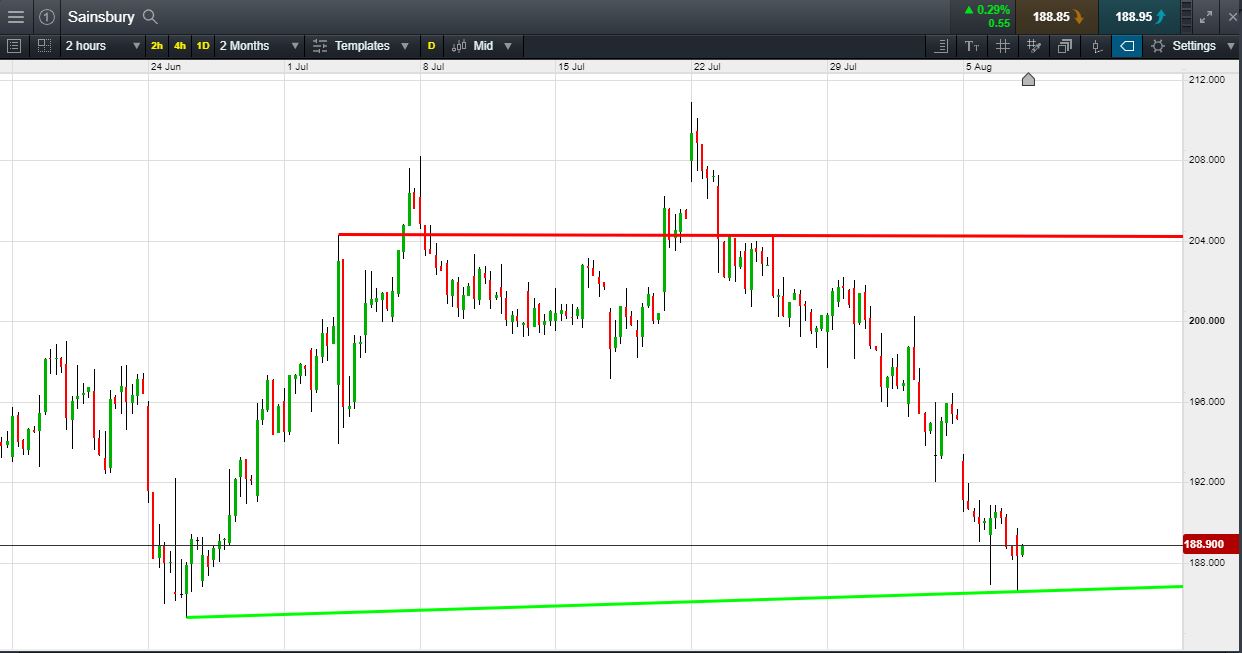
Task: Click the right-aligned lines scale icon
Action: coord(941,46)
